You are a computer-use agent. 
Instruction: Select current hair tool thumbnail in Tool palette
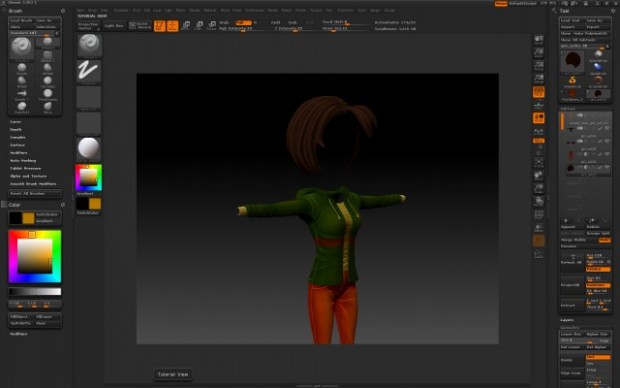point(573,62)
